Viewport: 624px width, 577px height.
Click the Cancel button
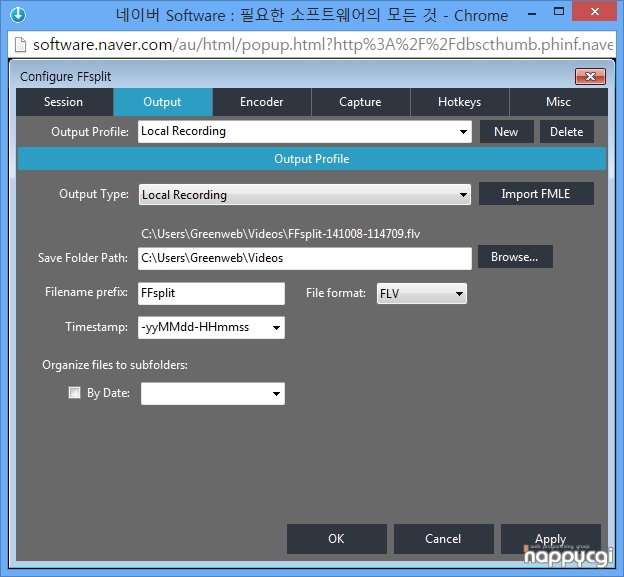coord(443,539)
